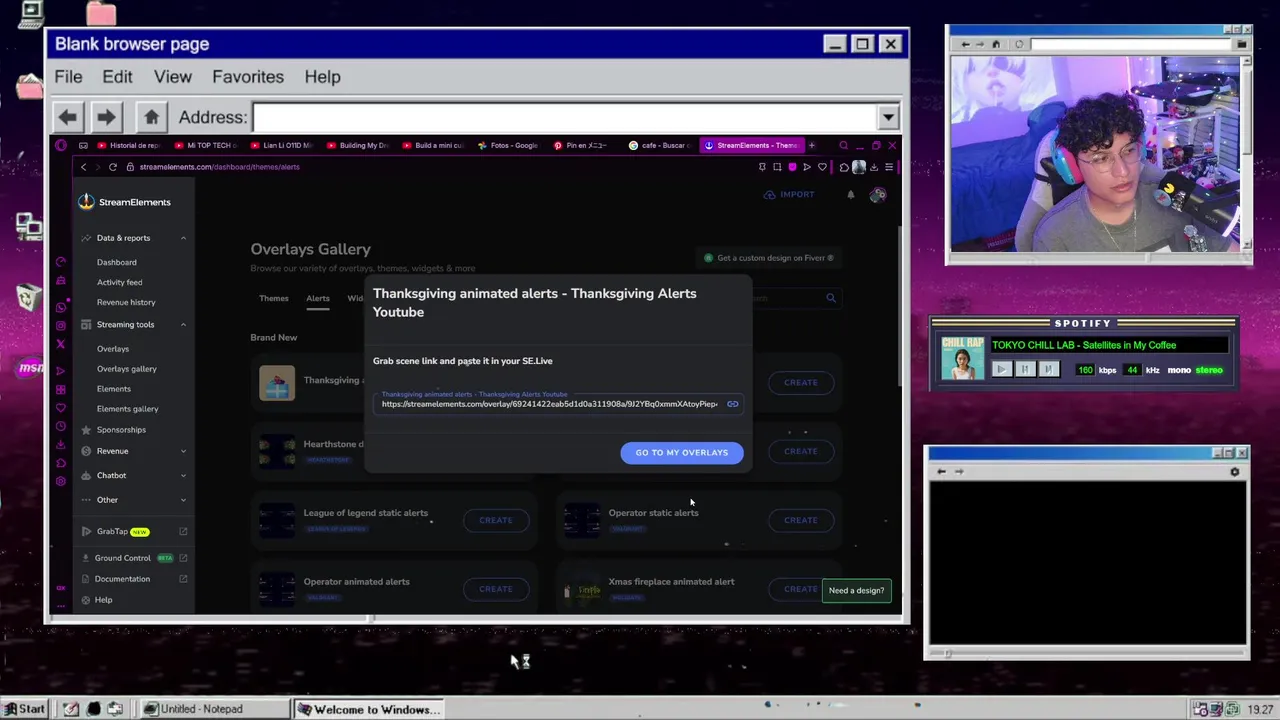Open the account avatar menu

click(878, 195)
